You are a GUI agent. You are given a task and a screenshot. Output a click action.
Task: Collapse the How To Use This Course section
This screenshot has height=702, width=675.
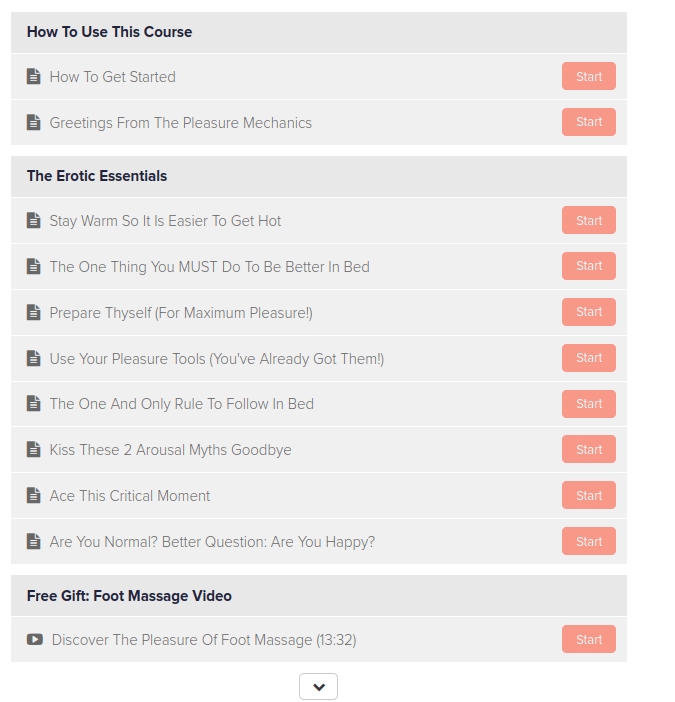[110, 32]
